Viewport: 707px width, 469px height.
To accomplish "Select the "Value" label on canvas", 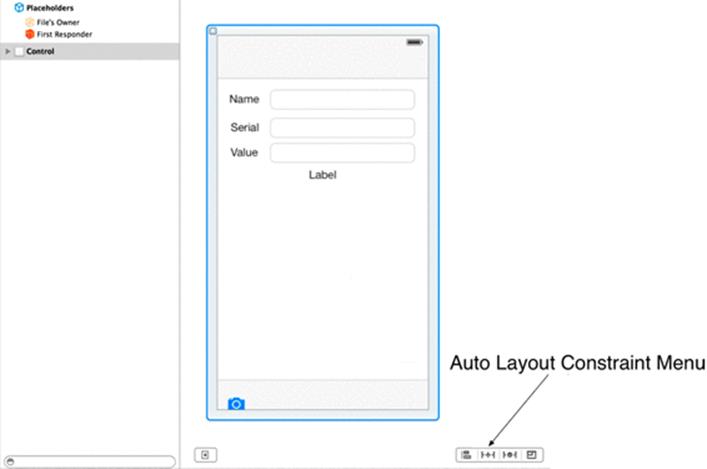I will [x=244, y=153].
